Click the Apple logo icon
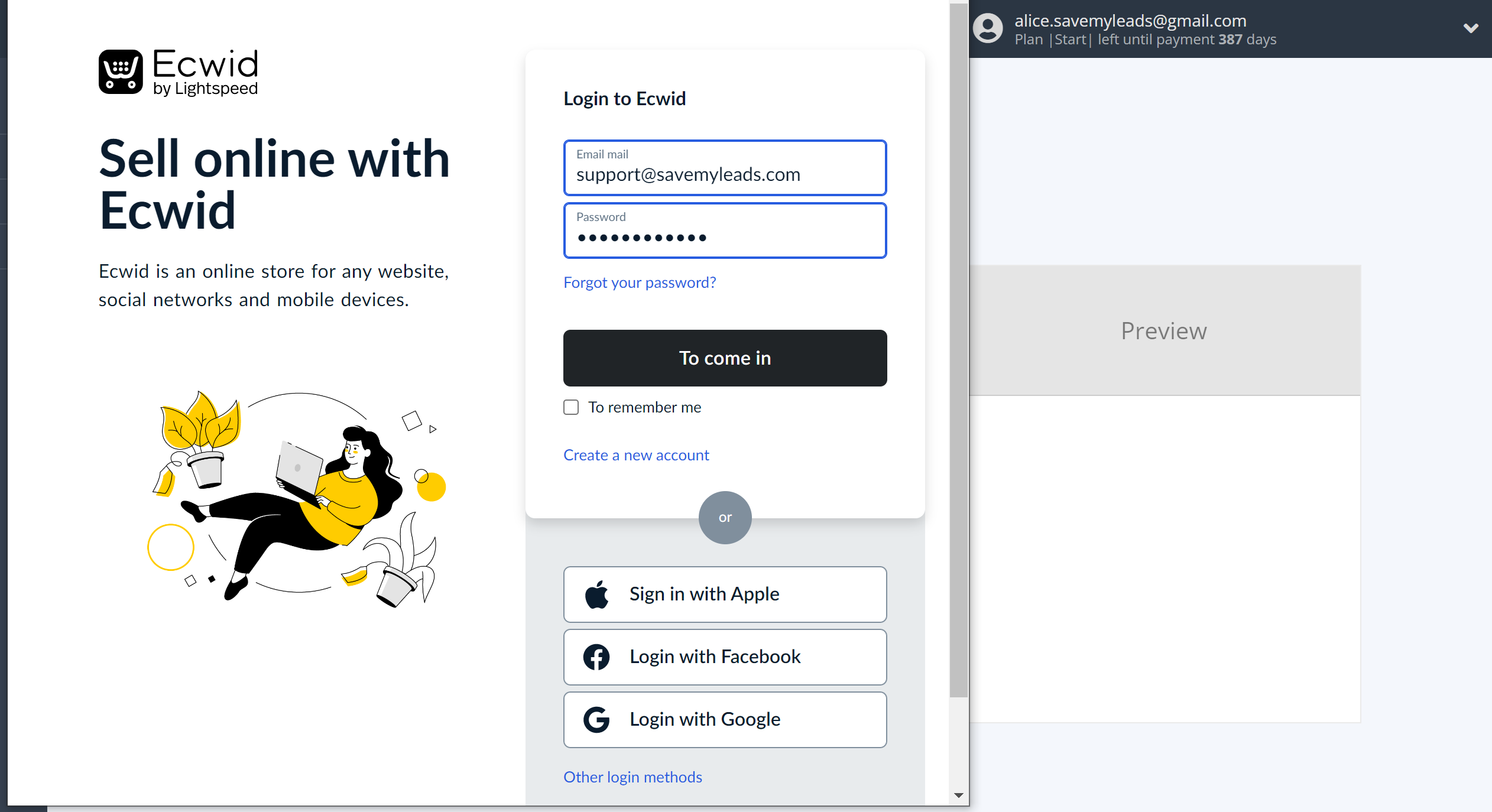Viewport: 1492px width, 812px height. point(597,595)
